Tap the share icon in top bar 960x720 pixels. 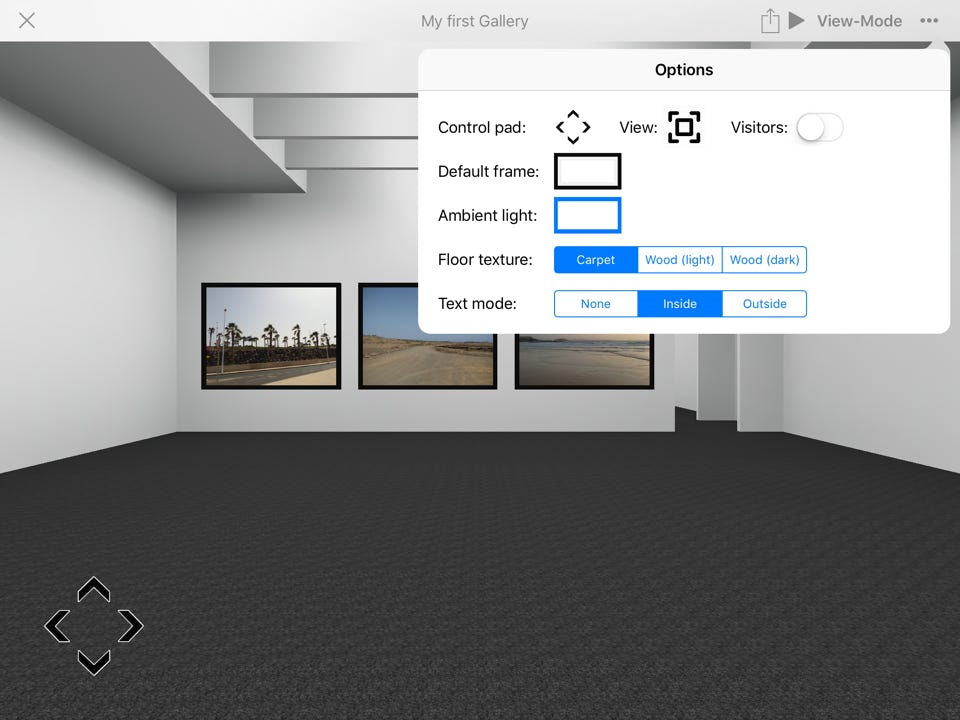click(769, 21)
